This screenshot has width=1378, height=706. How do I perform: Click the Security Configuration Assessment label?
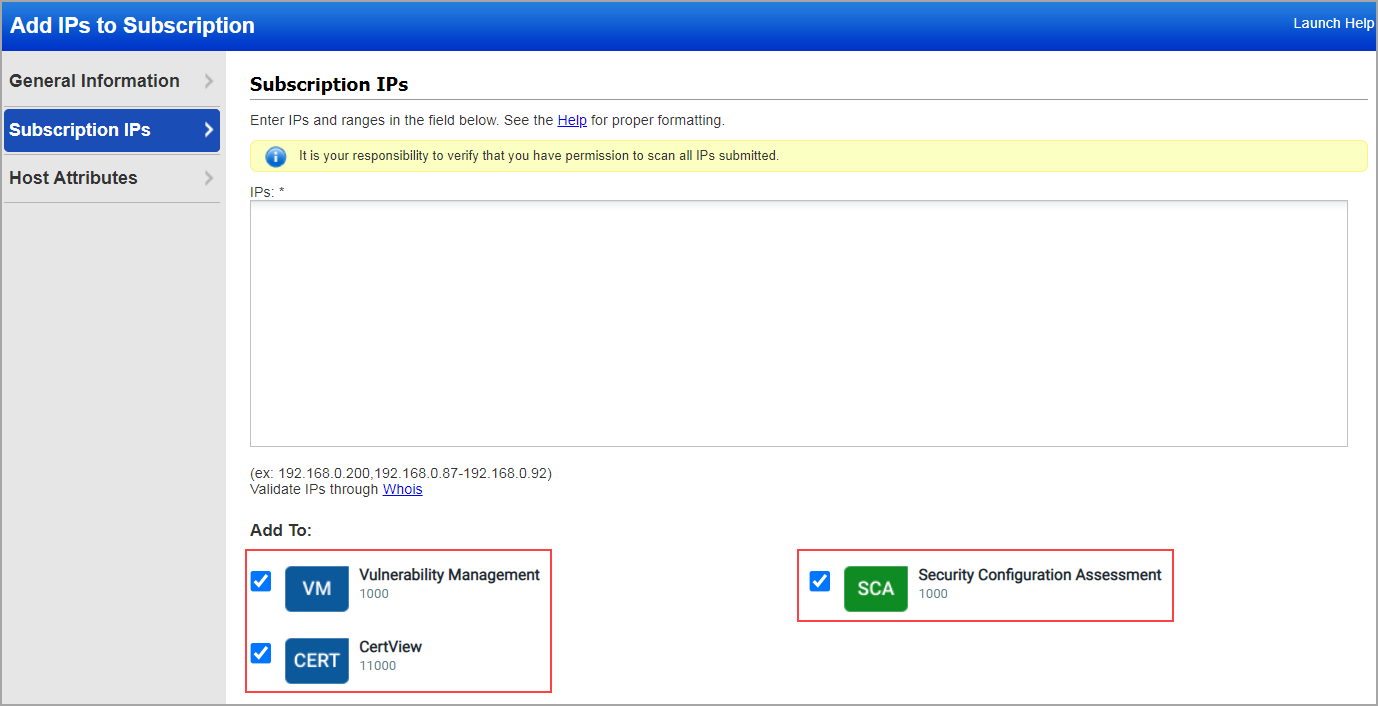point(1040,575)
